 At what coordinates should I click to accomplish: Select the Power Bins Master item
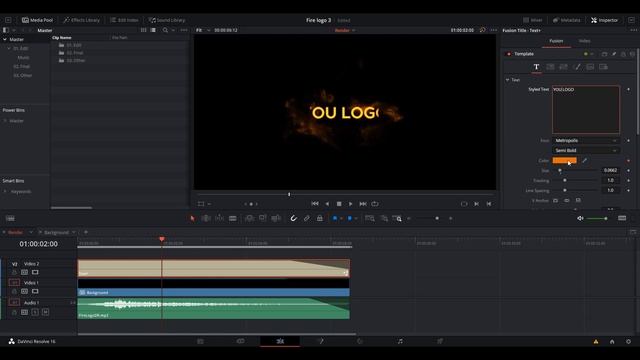coord(17,121)
